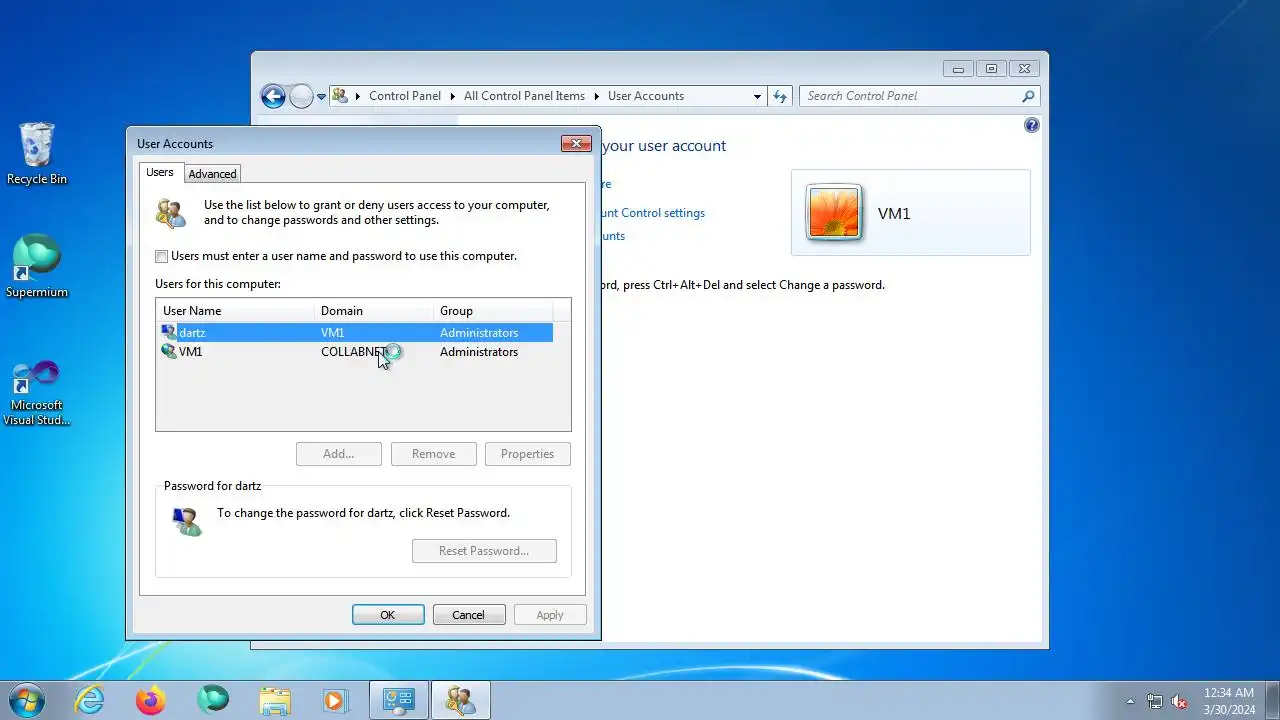This screenshot has width=1280, height=720.
Task: Launch Internet Explorer from taskbar
Action: 90,700
